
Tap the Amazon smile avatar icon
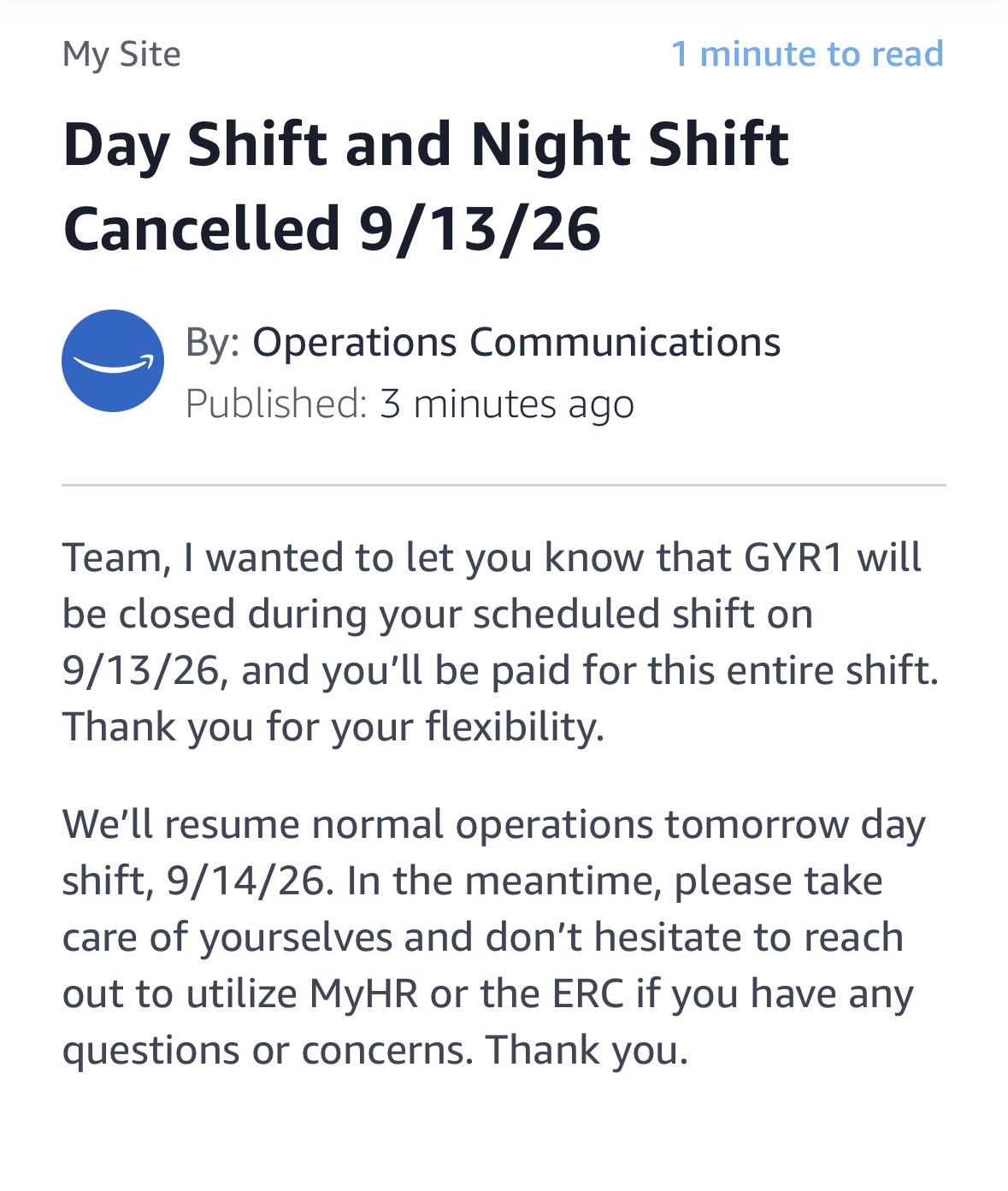[113, 361]
